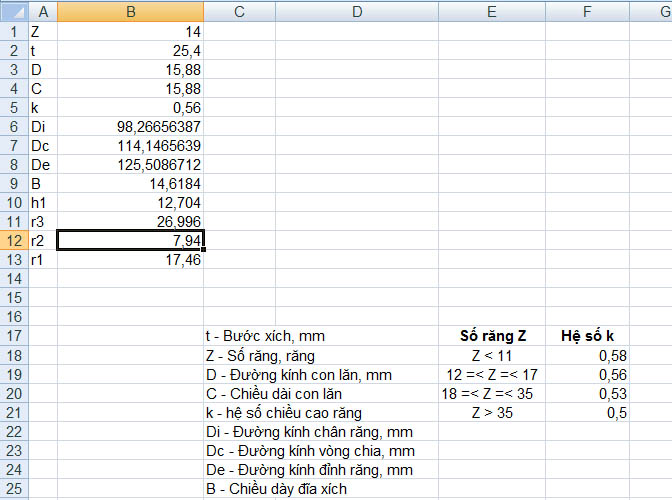Viewport: 672px width, 500px height.
Task: Click cell 'k - hệ số chiều cao răng'
Action: coord(283,413)
